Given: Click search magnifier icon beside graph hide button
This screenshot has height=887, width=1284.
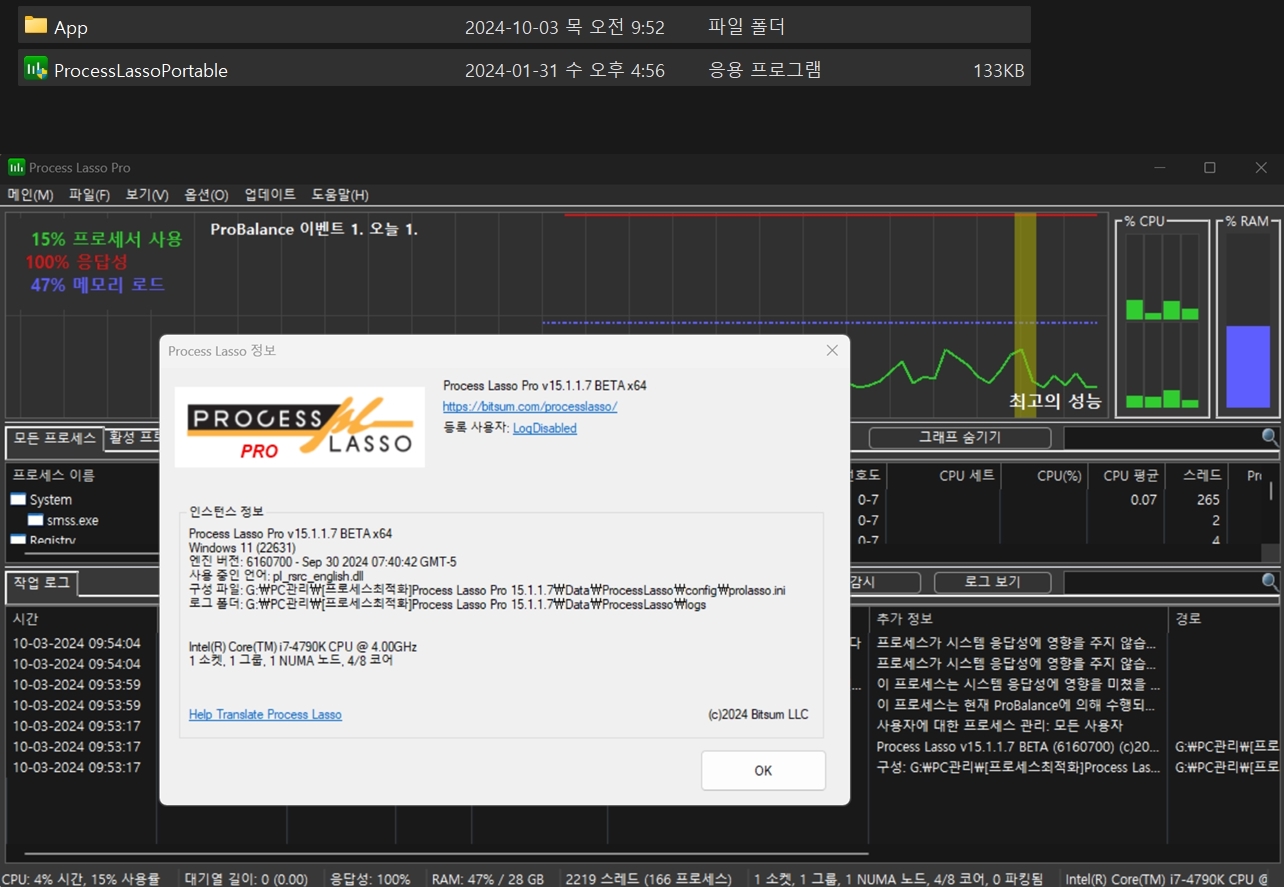Looking at the screenshot, I should (x=1270, y=437).
